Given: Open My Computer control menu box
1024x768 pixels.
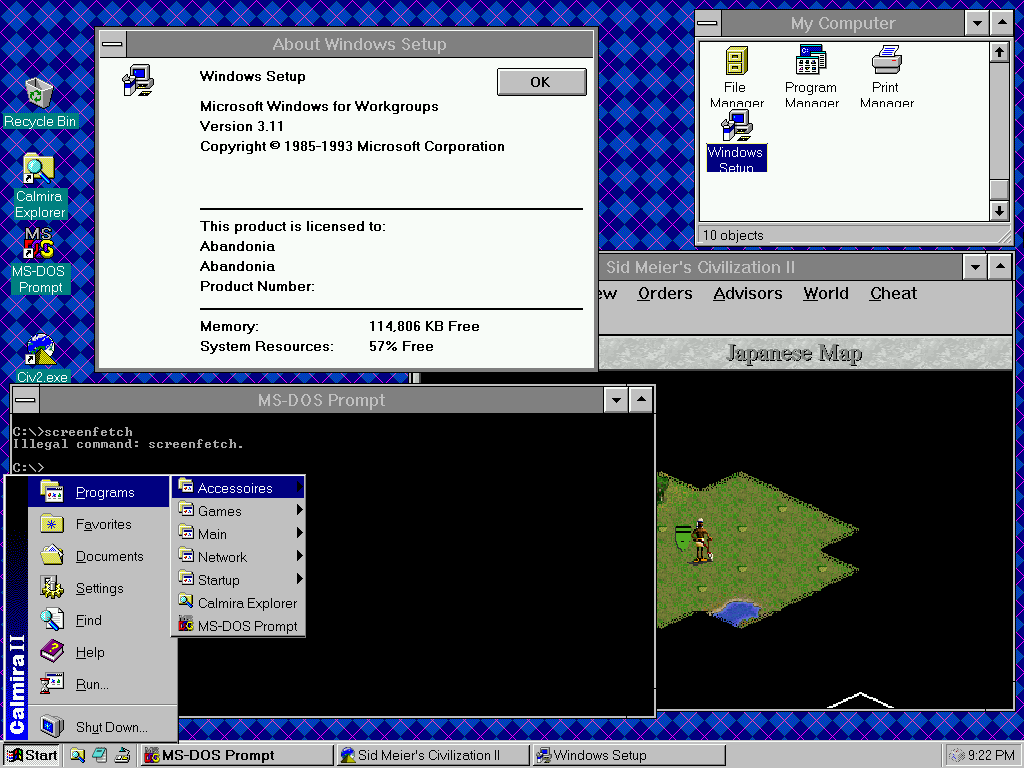Looking at the screenshot, I should tap(708, 24).
